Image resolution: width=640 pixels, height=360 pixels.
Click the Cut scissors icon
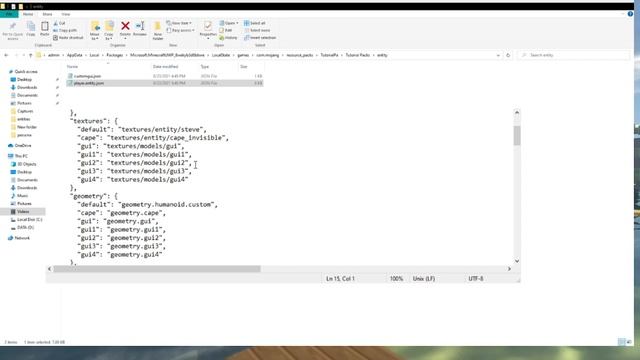click(56, 23)
